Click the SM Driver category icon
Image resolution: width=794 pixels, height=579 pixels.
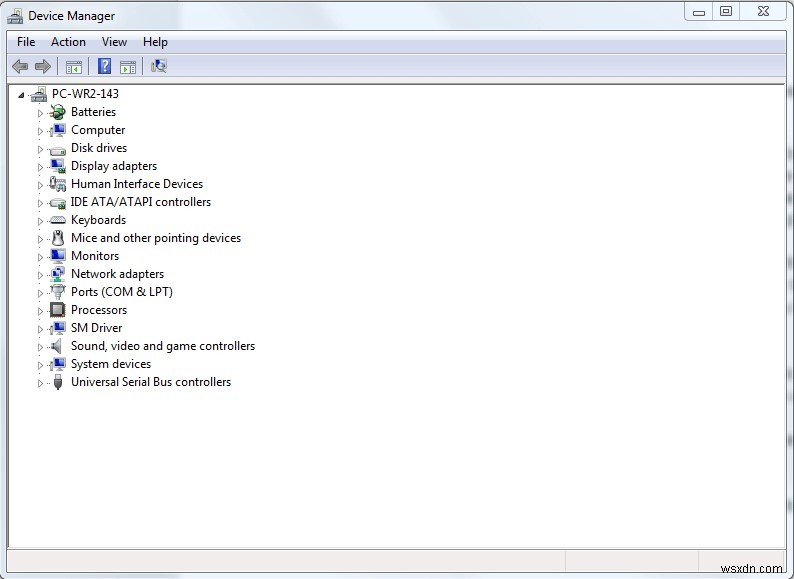[x=58, y=328]
